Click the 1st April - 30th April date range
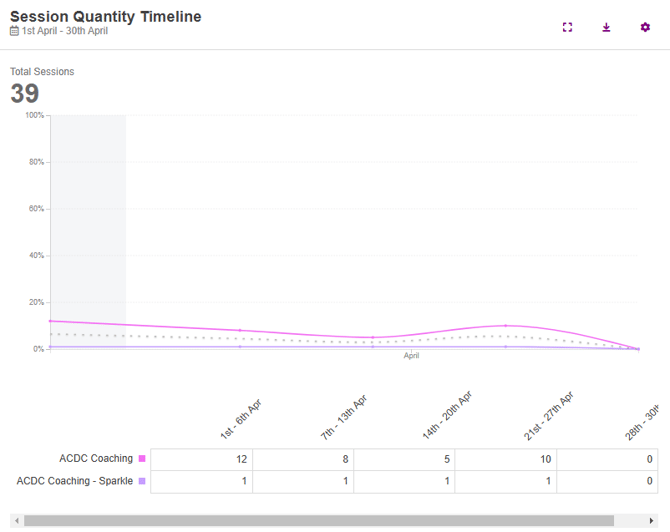 (65, 32)
